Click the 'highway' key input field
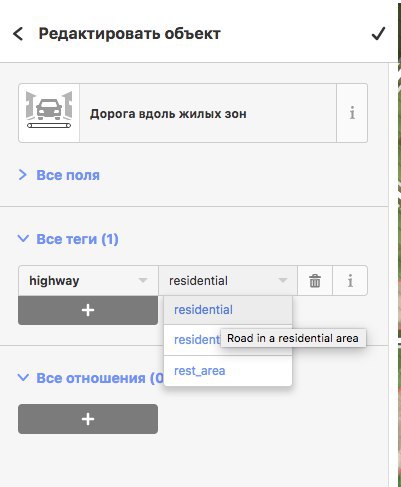The image size is (401, 487). pyautogui.click(x=88, y=281)
